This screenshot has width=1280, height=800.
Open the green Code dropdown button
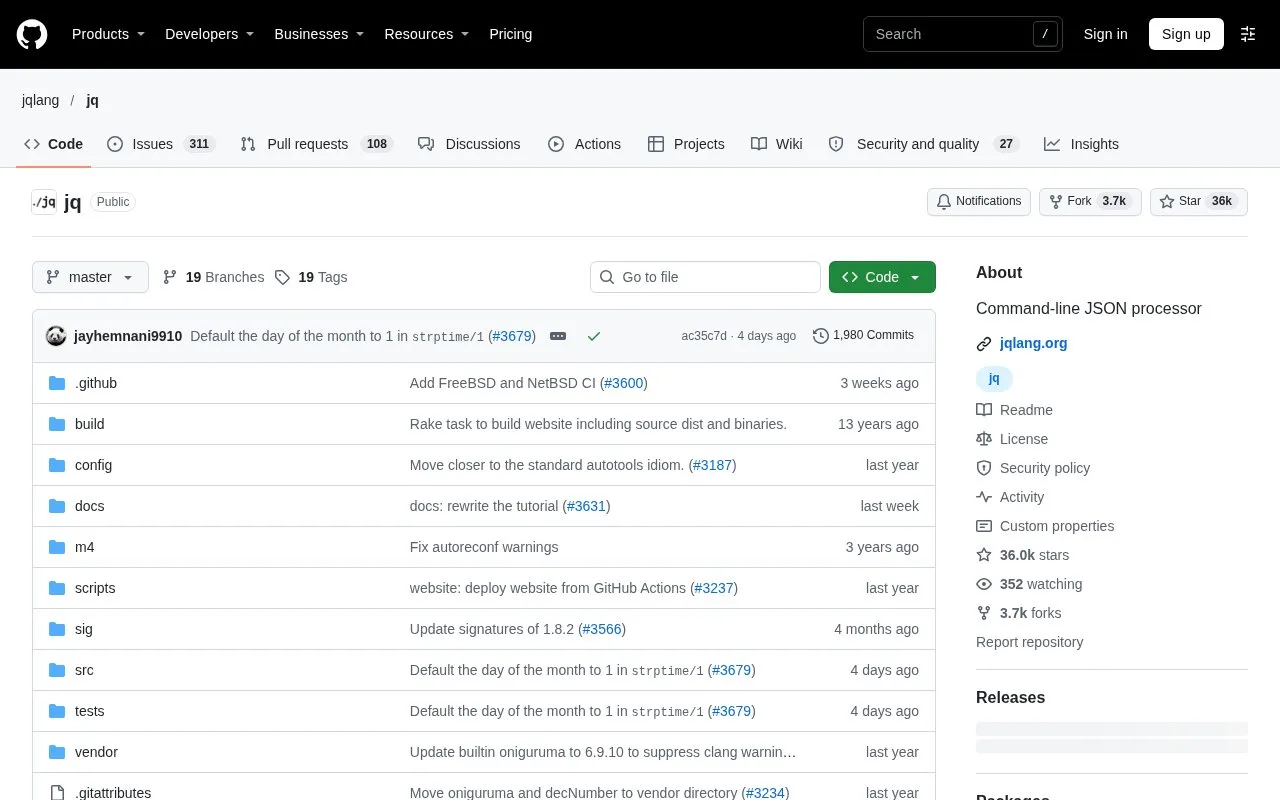click(882, 277)
